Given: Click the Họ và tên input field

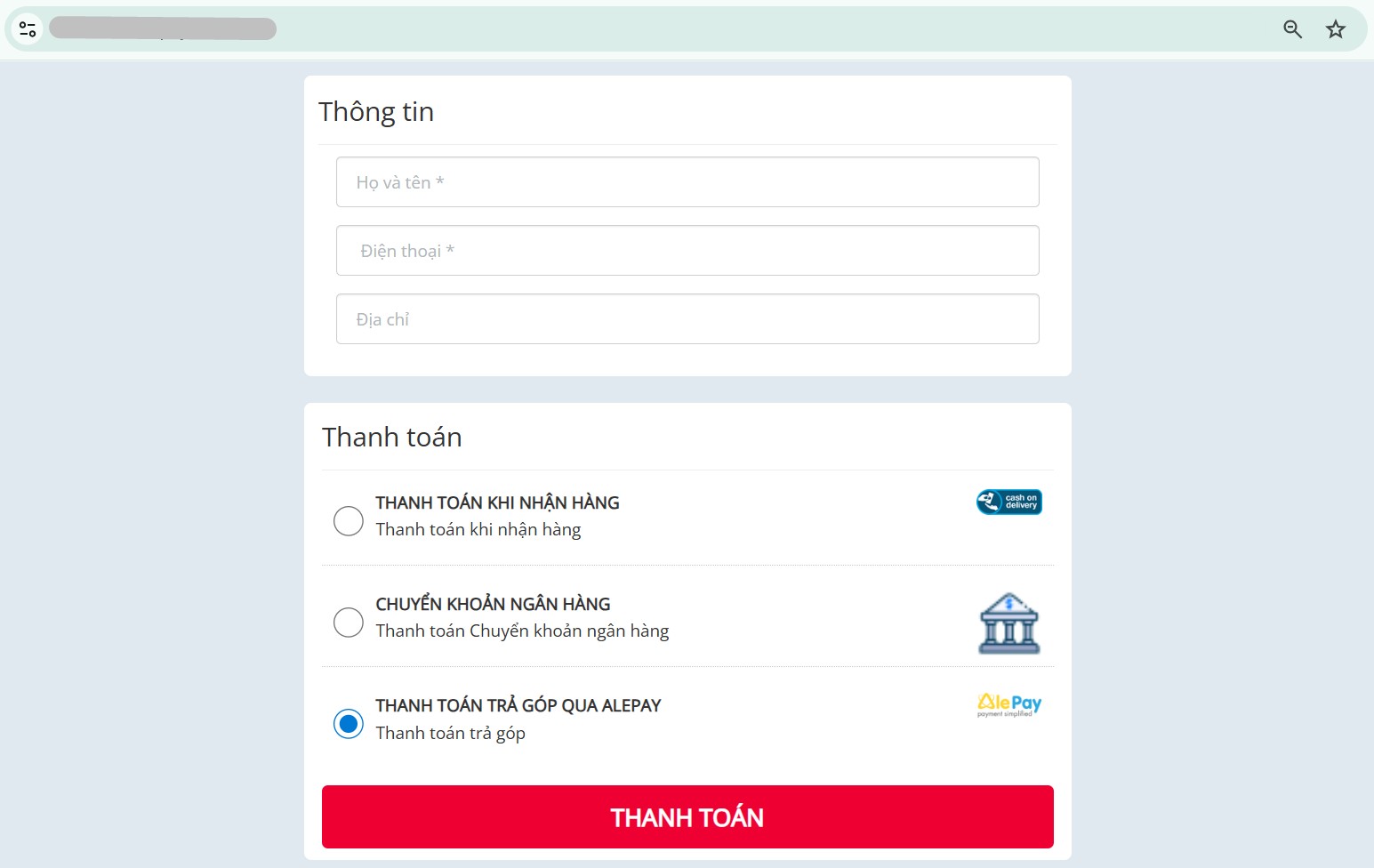Looking at the screenshot, I should pyautogui.click(x=687, y=182).
